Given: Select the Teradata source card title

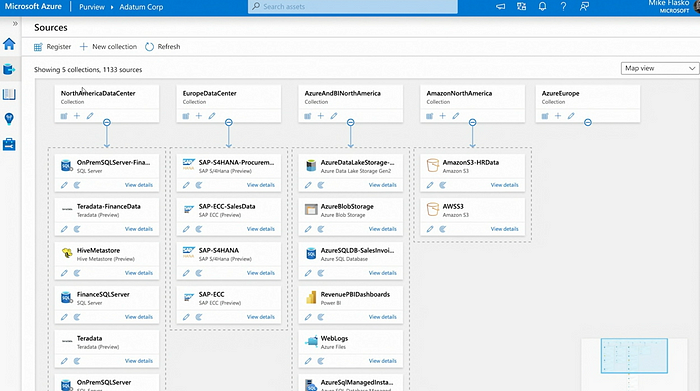Looking at the screenshot, I should pos(89,338).
